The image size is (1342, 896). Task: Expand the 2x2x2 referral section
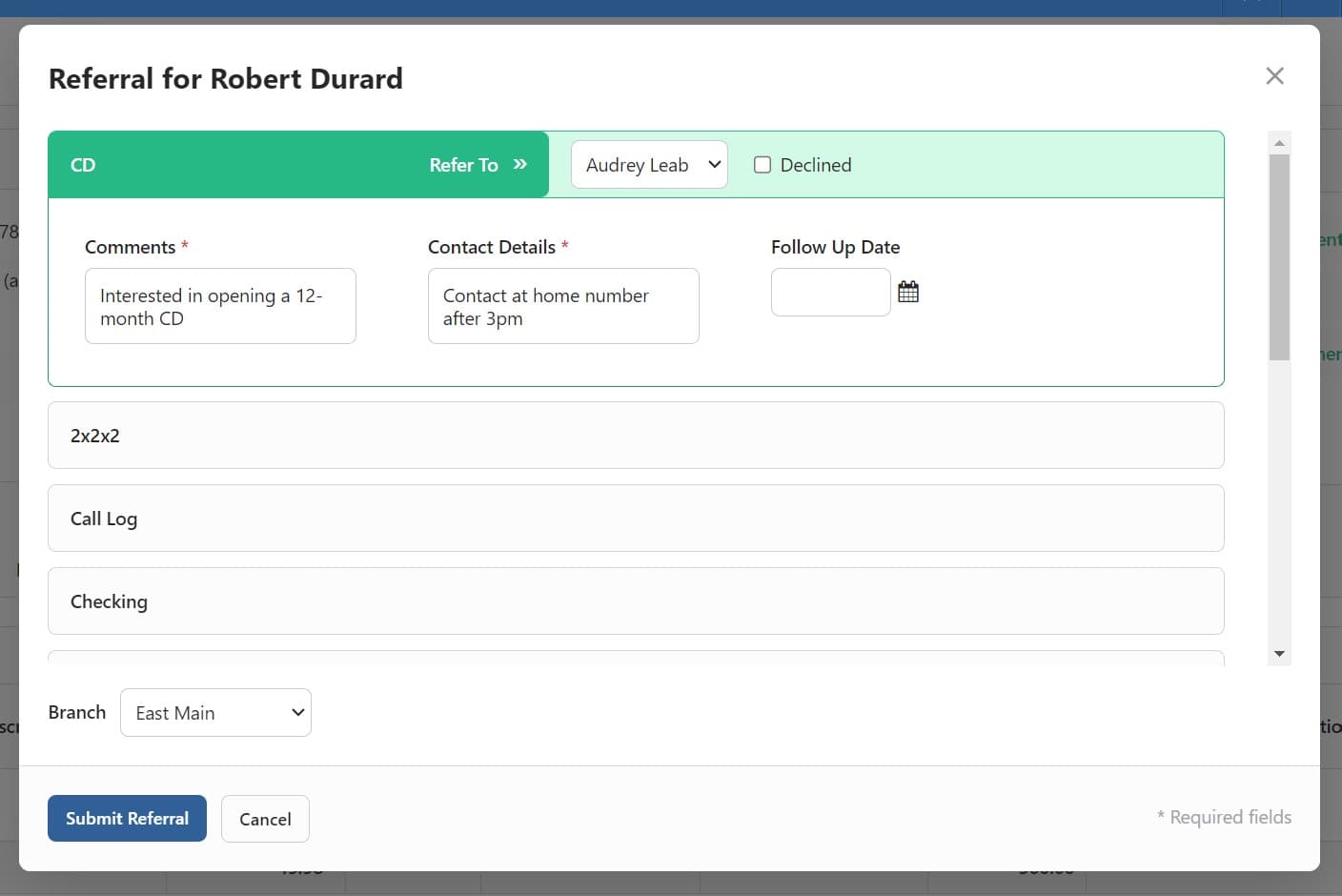coord(635,436)
